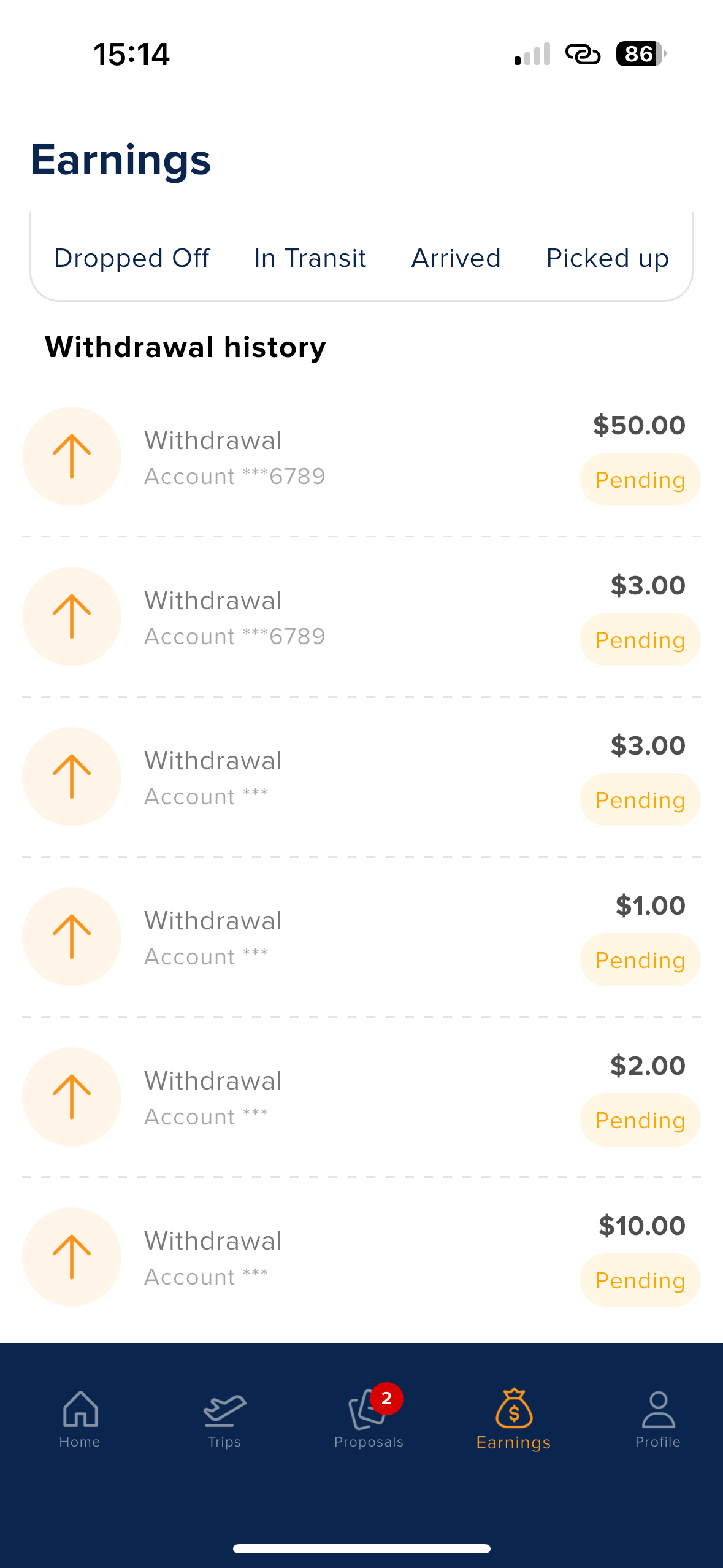The height and width of the screenshot is (1568, 723).
Task: Open Proposals icon with red badge
Action: (368, 1410)
